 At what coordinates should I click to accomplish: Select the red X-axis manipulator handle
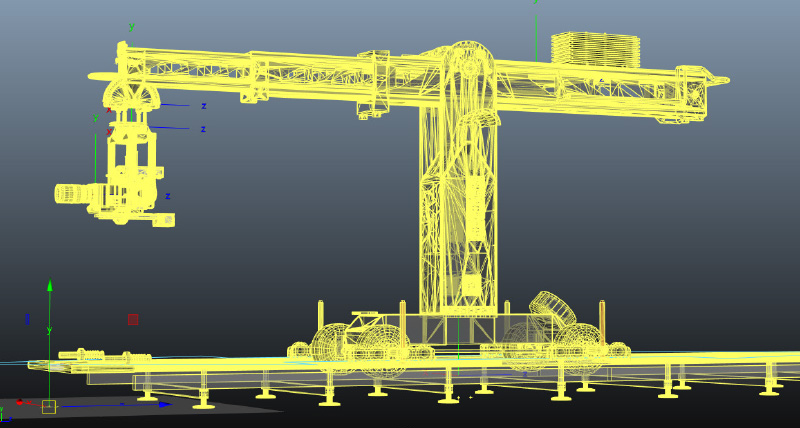pos(19,403)
